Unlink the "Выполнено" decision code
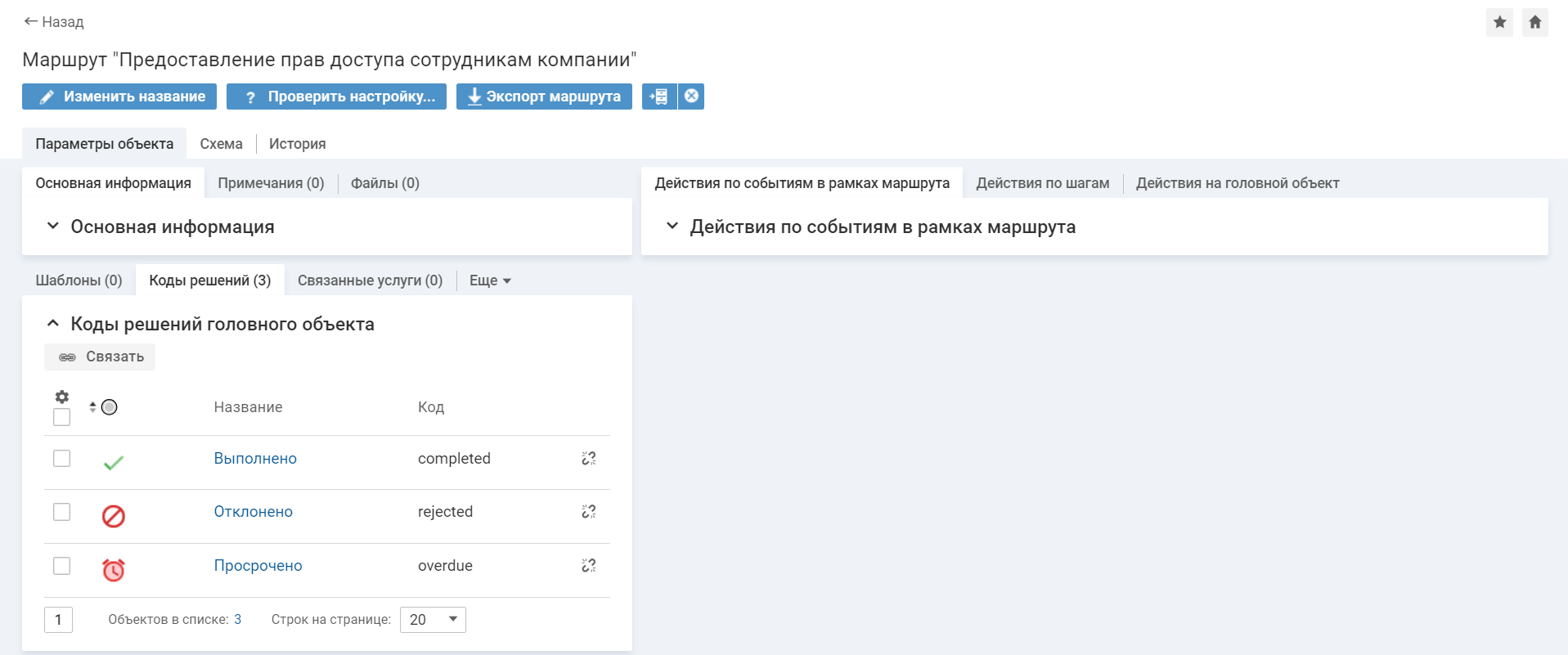 point(588,459)
